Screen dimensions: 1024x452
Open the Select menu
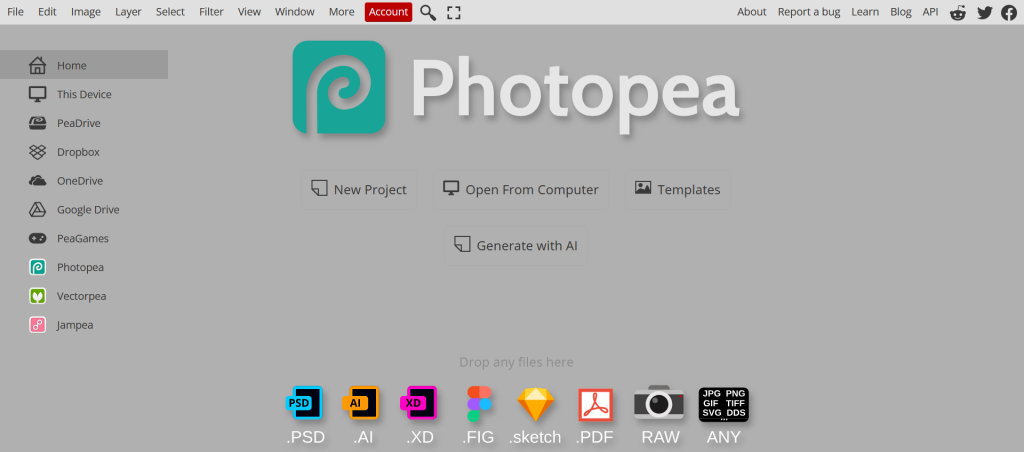(x=170, y=12)
